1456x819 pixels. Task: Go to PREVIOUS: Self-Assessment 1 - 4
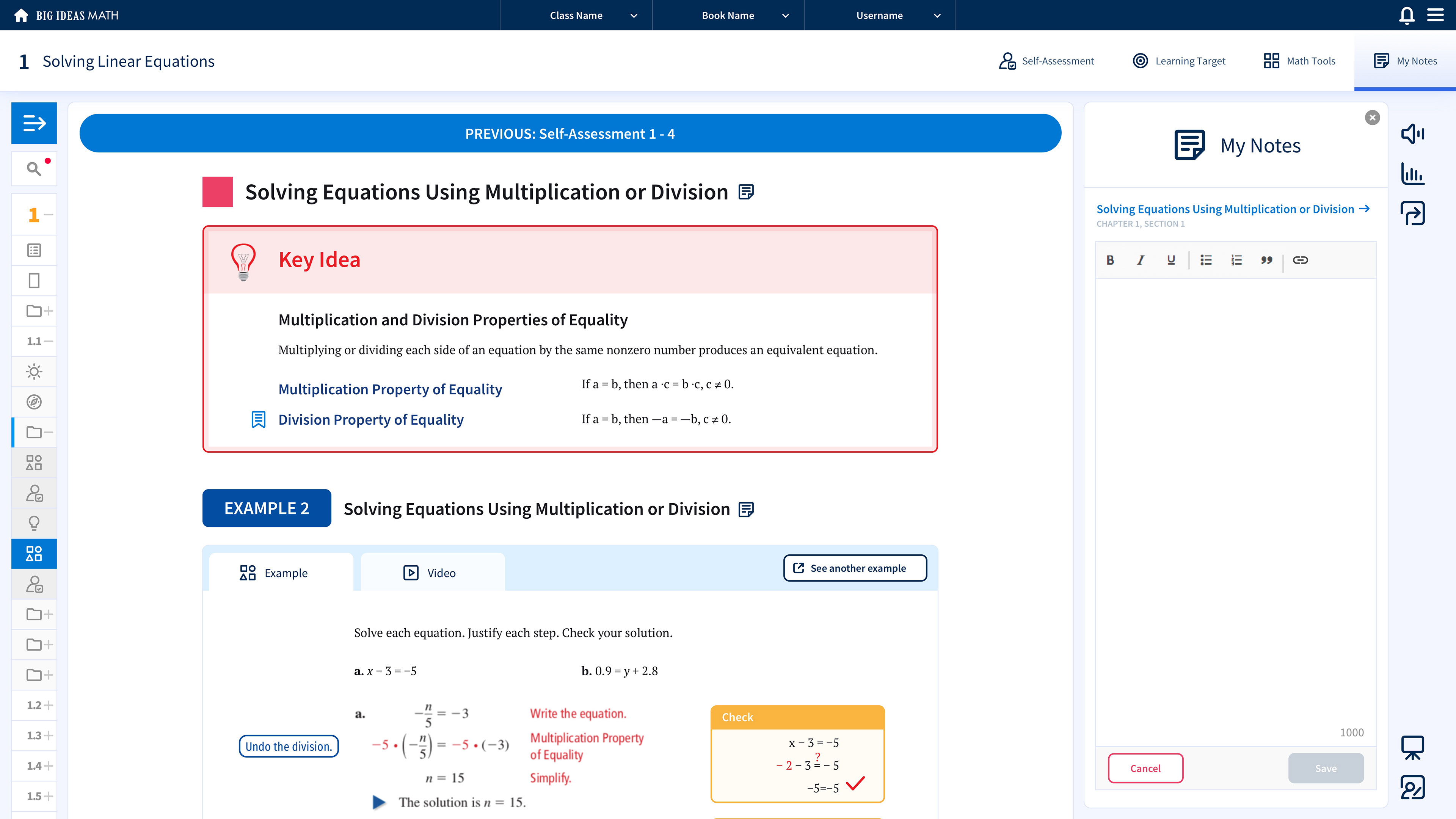[570, 133]
